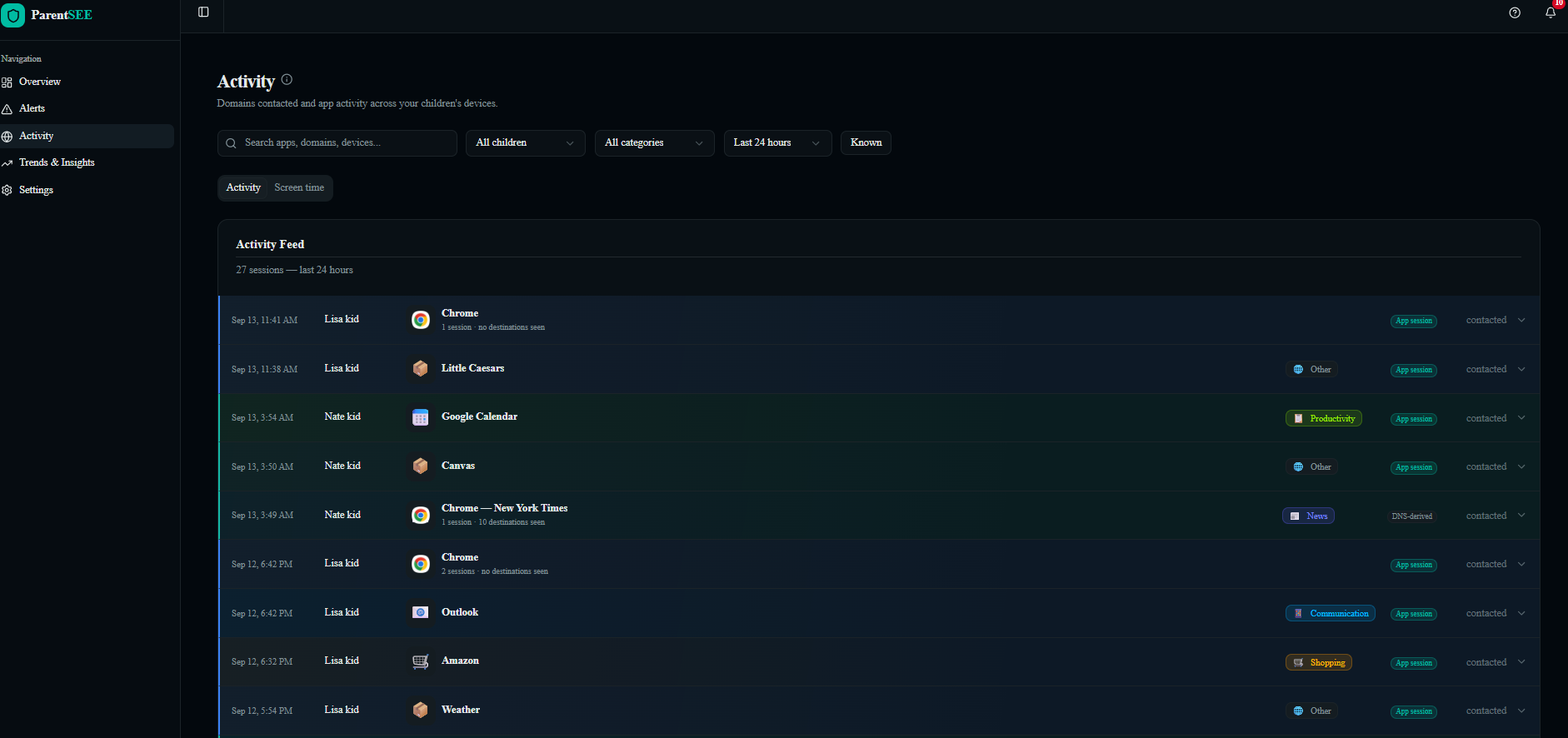Click the Chrome icon in 11:41 AM row

421,320
